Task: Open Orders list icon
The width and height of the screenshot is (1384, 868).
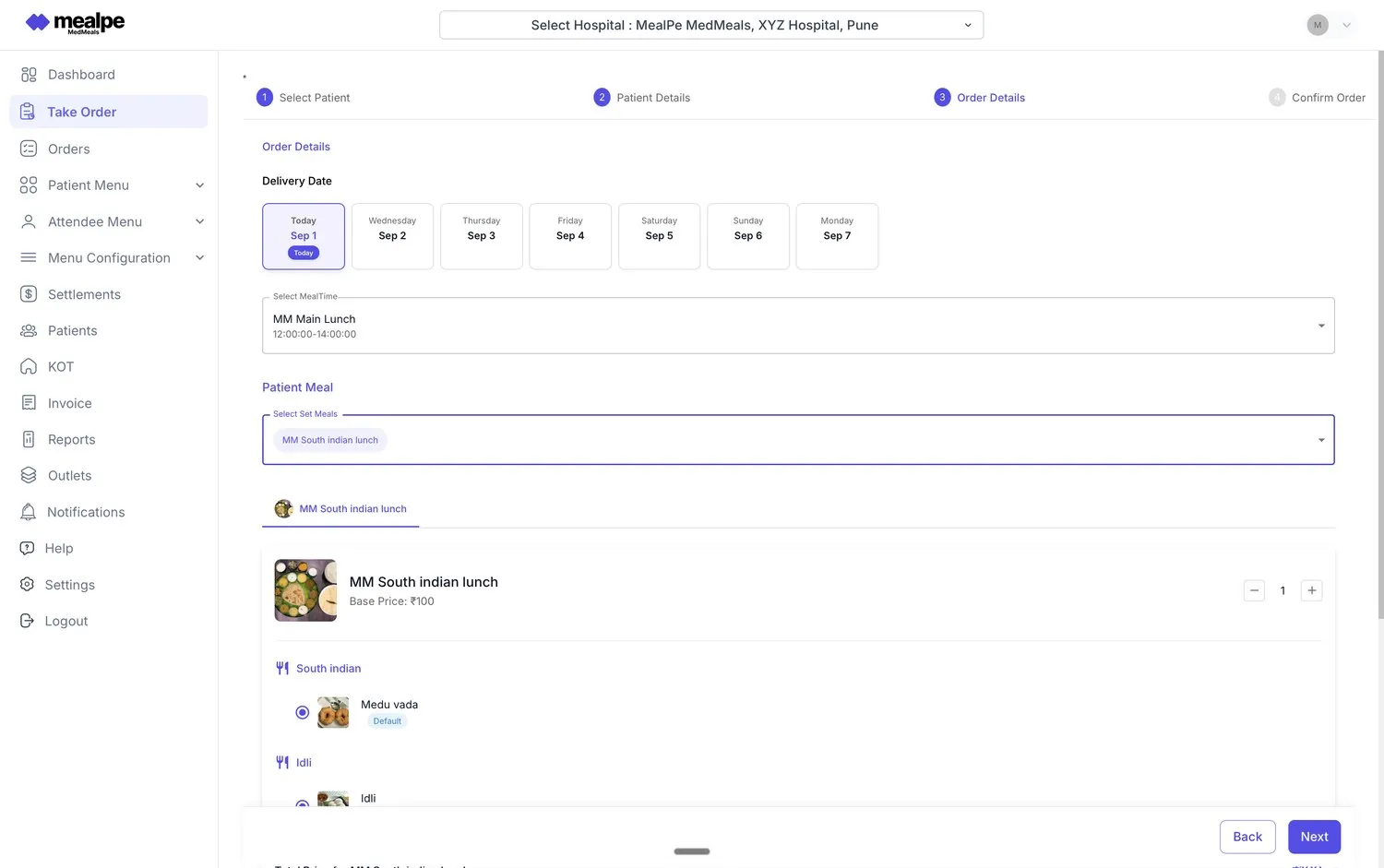Action: tap(29, 149)
